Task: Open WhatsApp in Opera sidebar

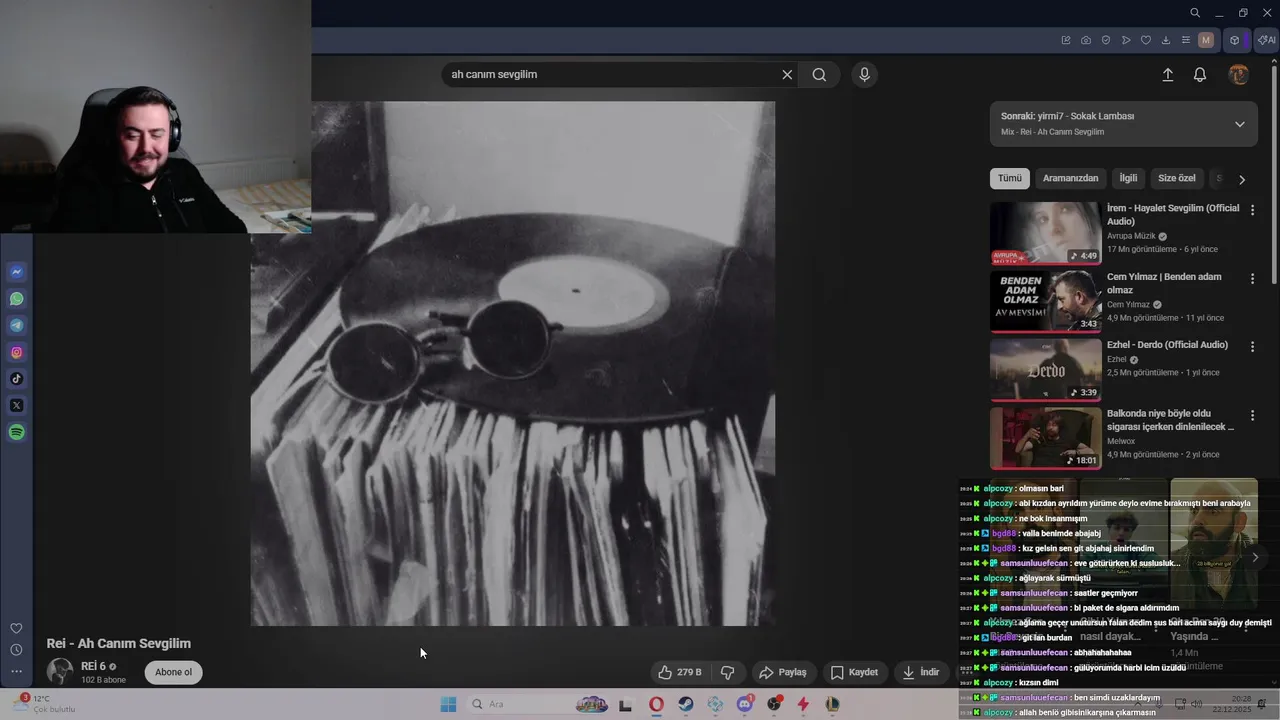Action: [x=16, y=299]
